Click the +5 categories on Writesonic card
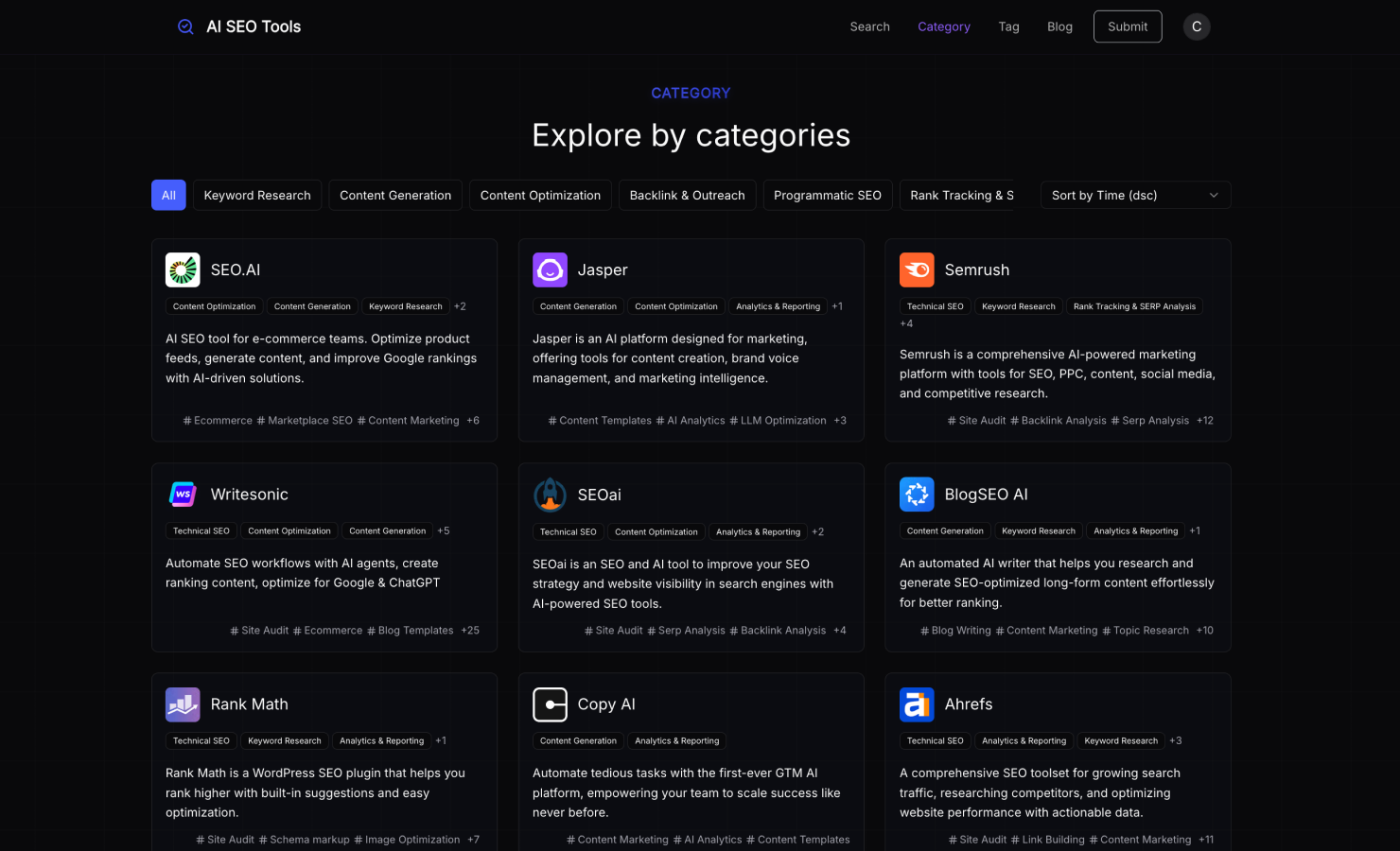The width and height of the screenshot is (1400, 851). 444,531
